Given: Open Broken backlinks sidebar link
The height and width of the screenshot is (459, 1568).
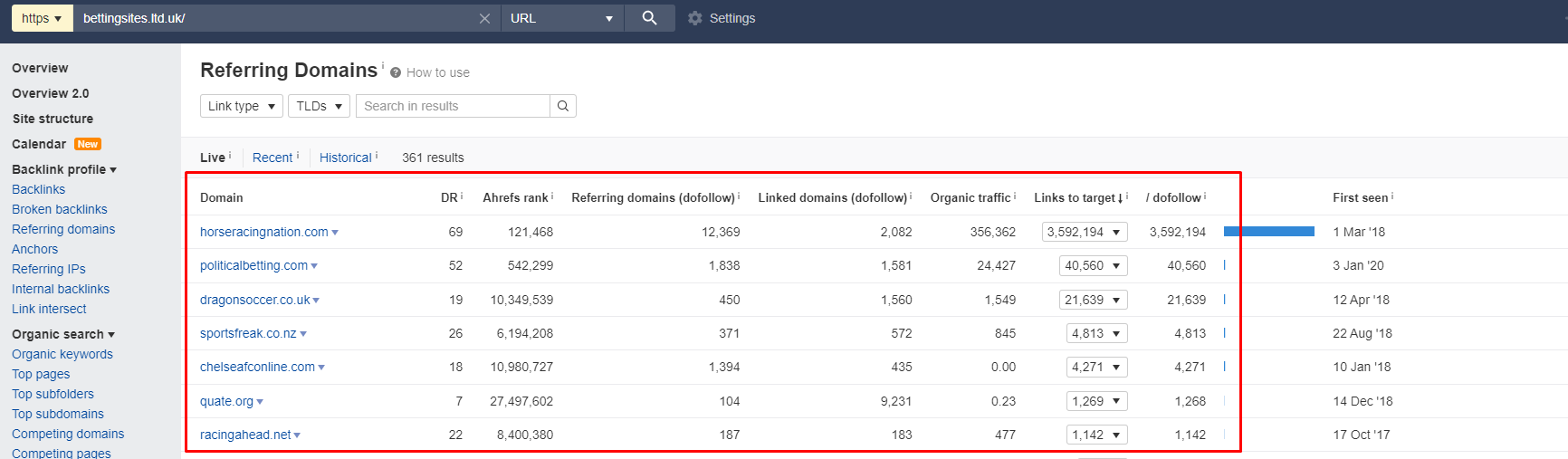Looking at the screenshot, I should coord(60,209).
